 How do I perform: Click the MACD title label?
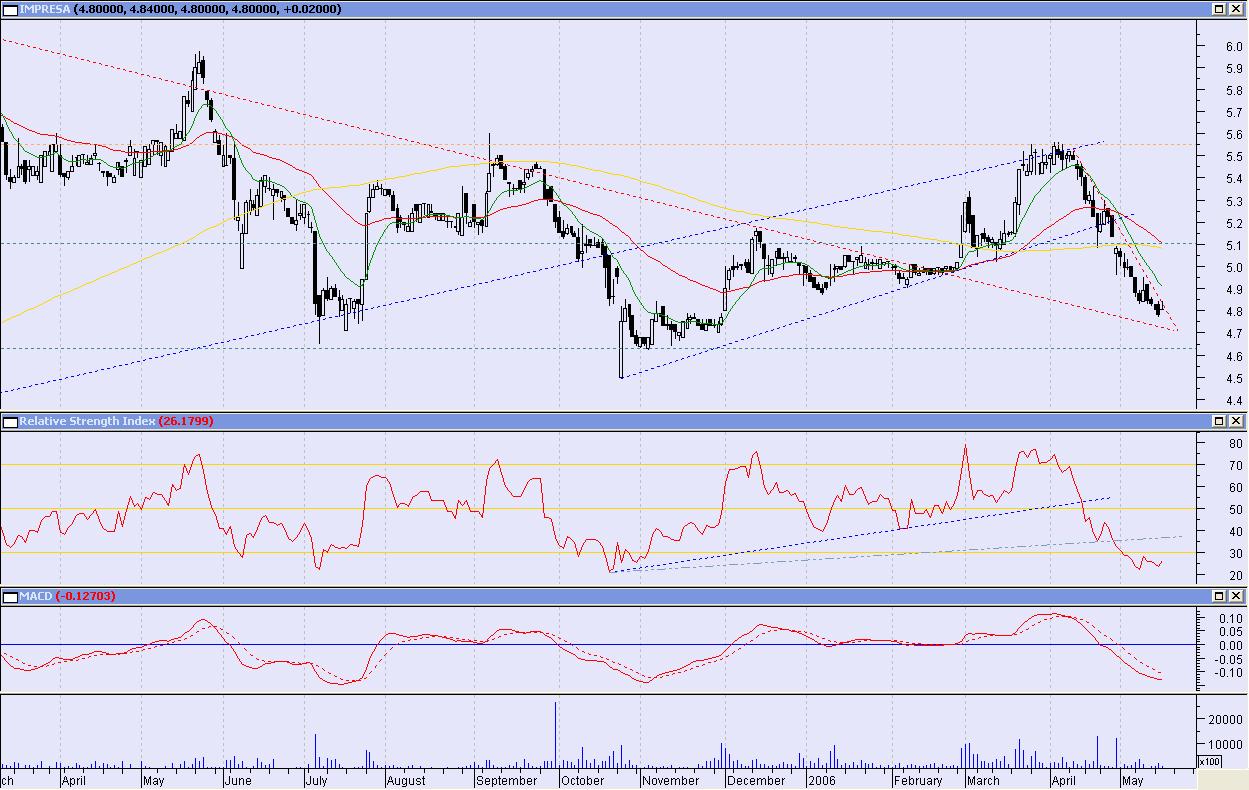36,596
